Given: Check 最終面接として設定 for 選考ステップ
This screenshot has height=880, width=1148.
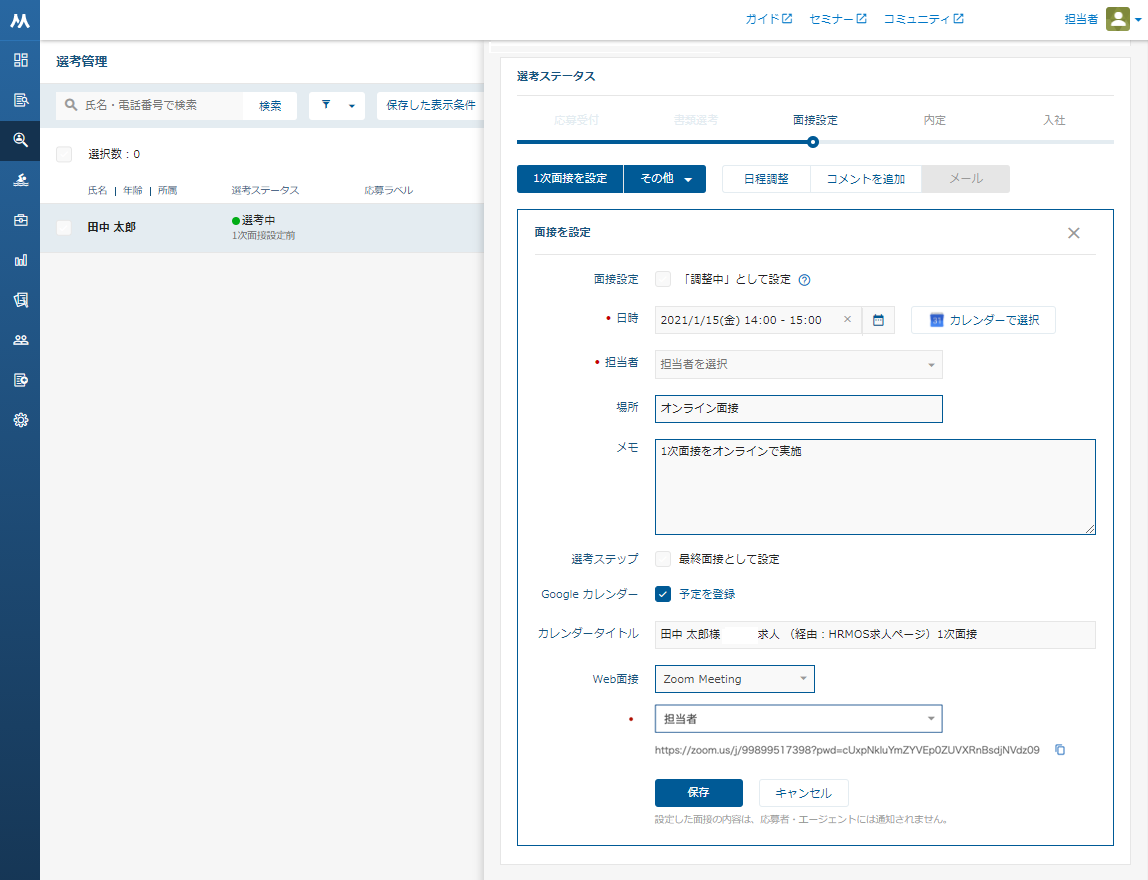Looking at the screenshot, I should click(x=663, y=559).
